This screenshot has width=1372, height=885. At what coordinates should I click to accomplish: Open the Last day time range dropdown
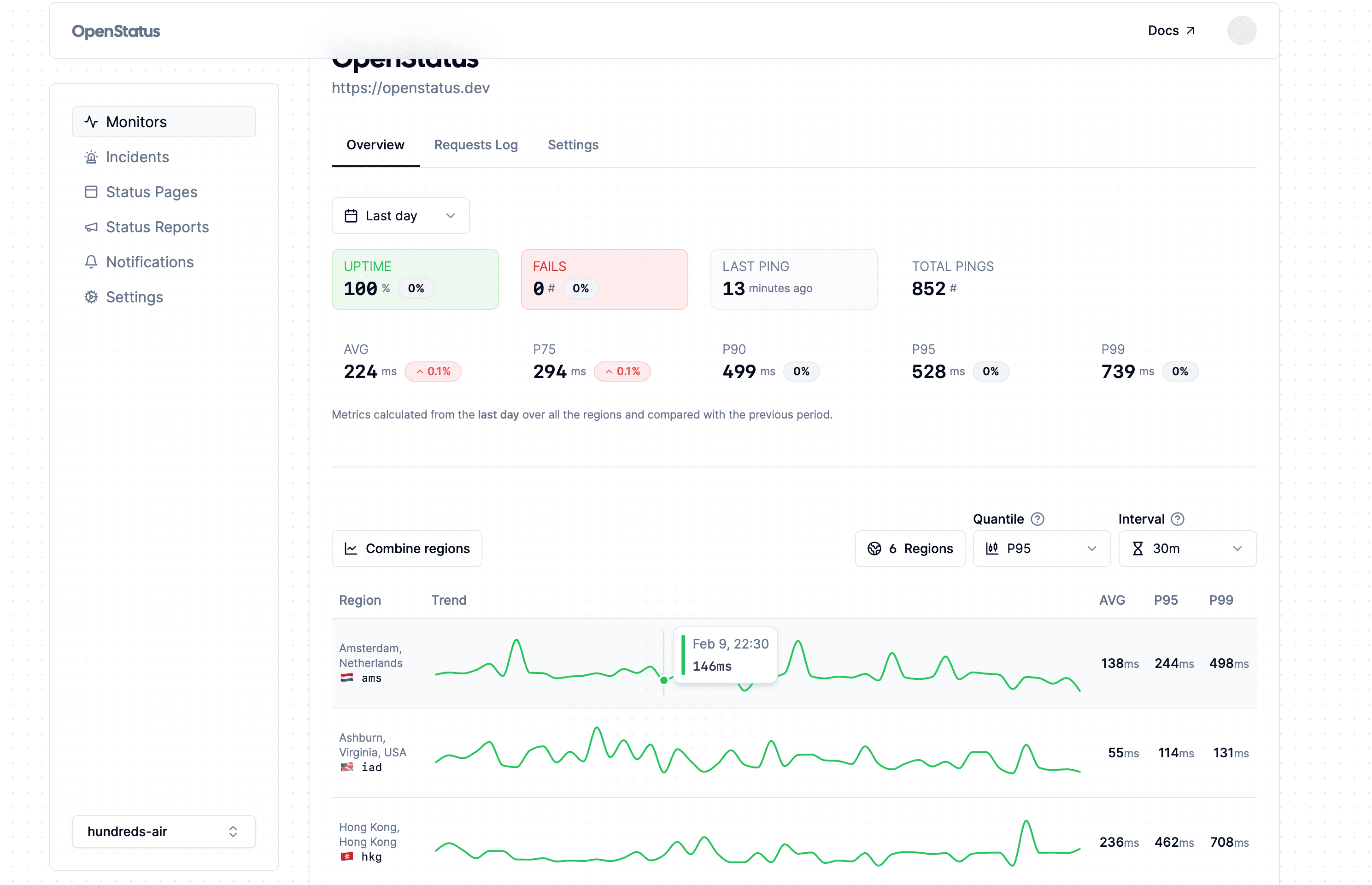[x=400, y=216]
